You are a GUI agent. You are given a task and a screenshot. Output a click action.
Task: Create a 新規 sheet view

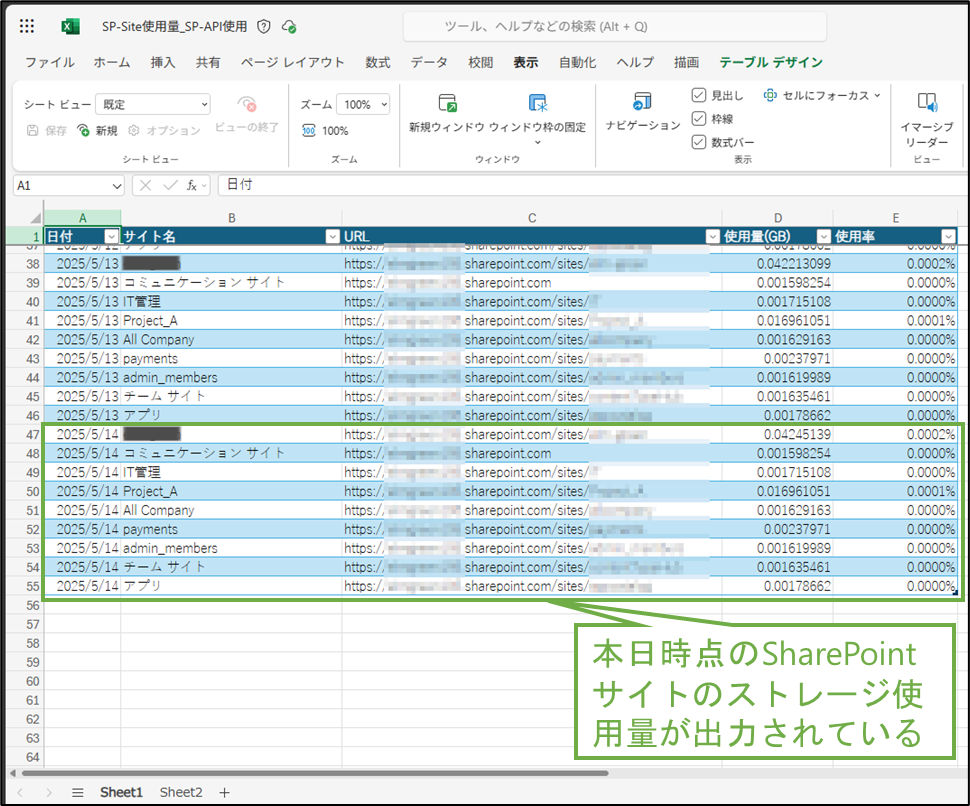97,131
